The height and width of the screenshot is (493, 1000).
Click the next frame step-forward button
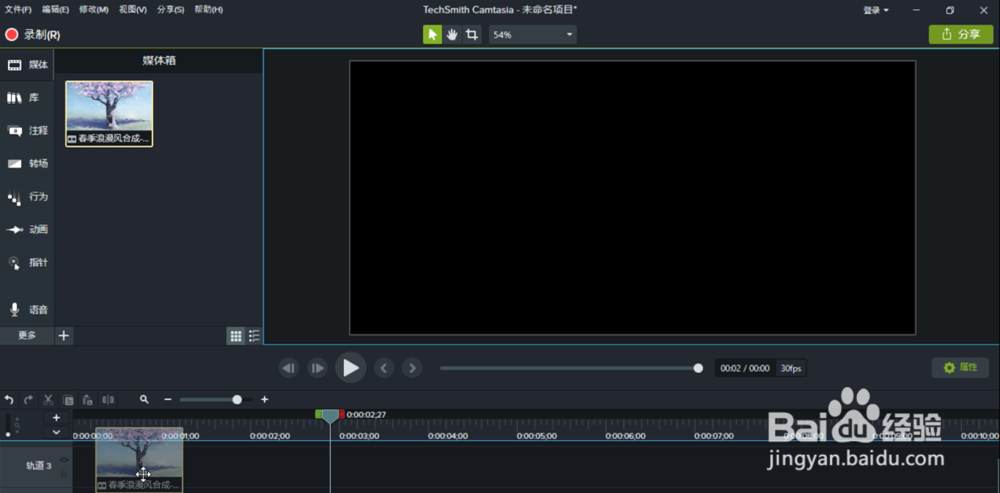(x=317, y=368)
